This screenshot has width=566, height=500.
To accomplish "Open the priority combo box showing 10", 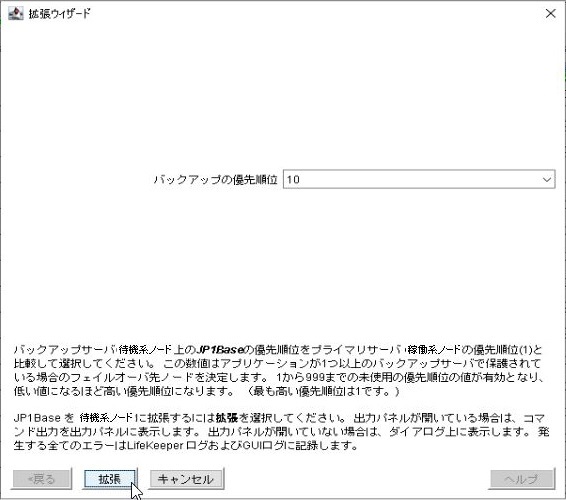I will [x=419, y=179].
